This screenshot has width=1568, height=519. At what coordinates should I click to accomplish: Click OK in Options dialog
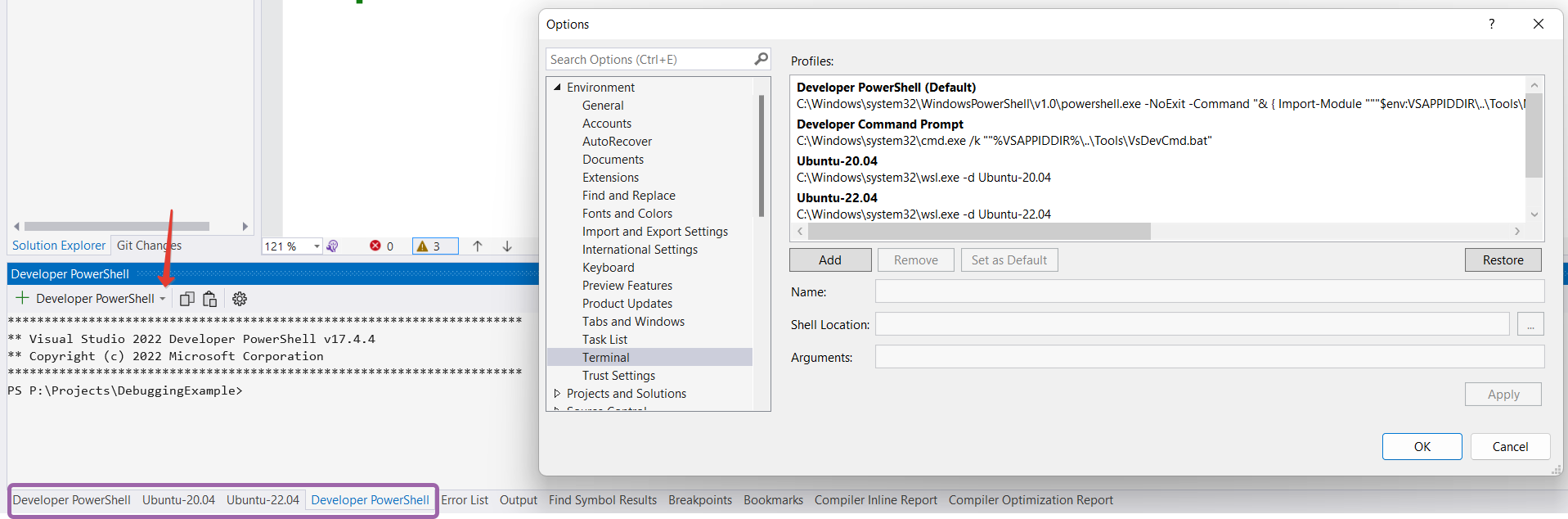coord(1422,446)
